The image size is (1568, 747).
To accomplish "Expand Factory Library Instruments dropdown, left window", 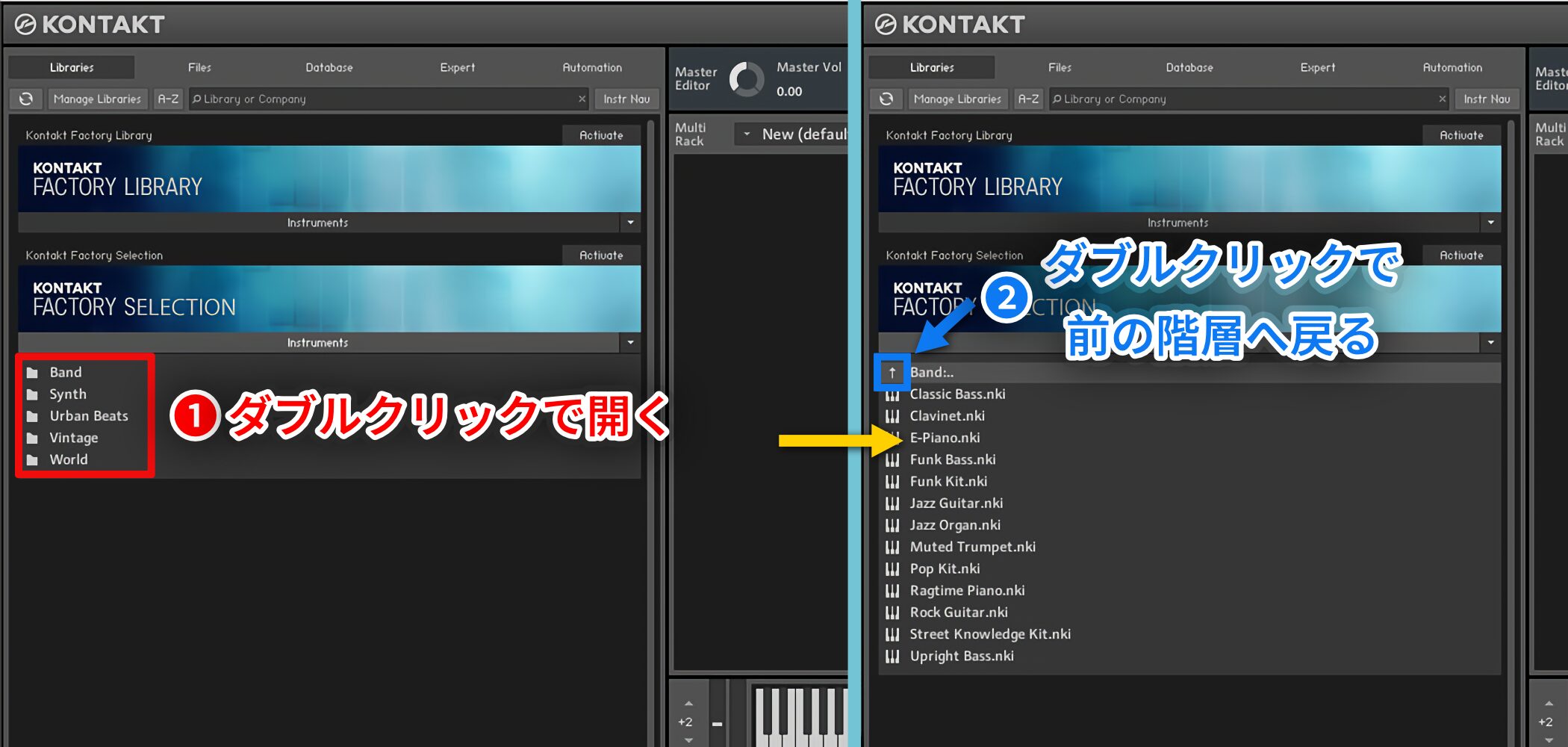I will tap(630, 223).
